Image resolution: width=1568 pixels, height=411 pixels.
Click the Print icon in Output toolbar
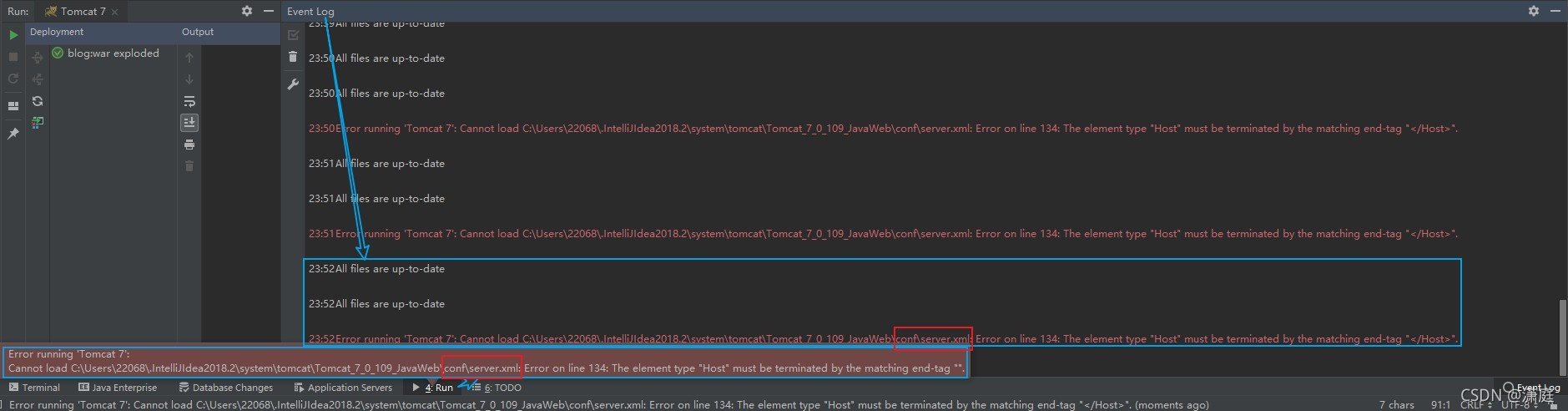point(189,145)
